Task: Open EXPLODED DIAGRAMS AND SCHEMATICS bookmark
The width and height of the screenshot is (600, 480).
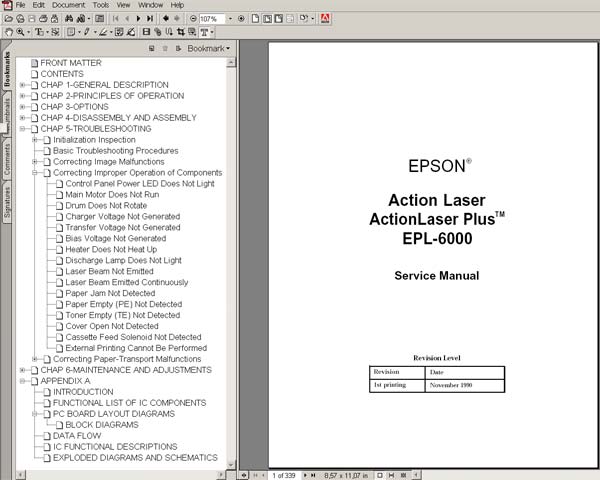Action: point(135,458)
